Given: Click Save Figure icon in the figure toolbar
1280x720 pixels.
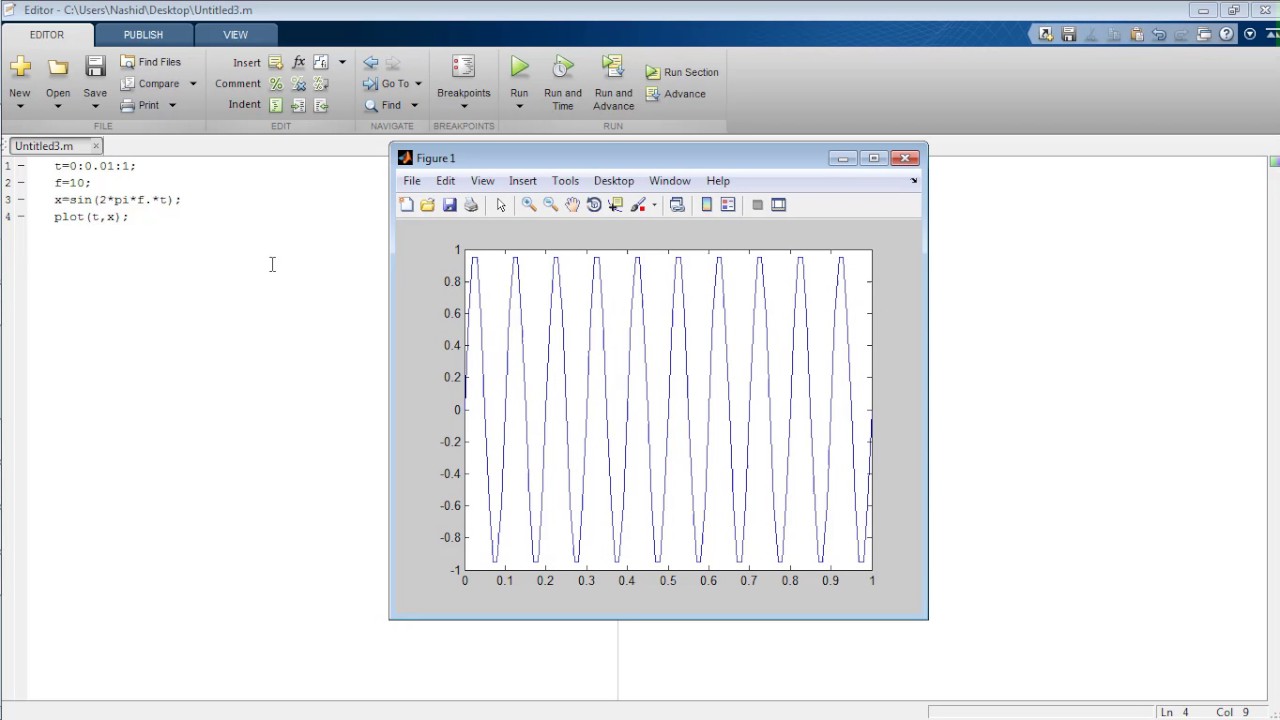Looking at the screenshot, I should click(450, 205).
